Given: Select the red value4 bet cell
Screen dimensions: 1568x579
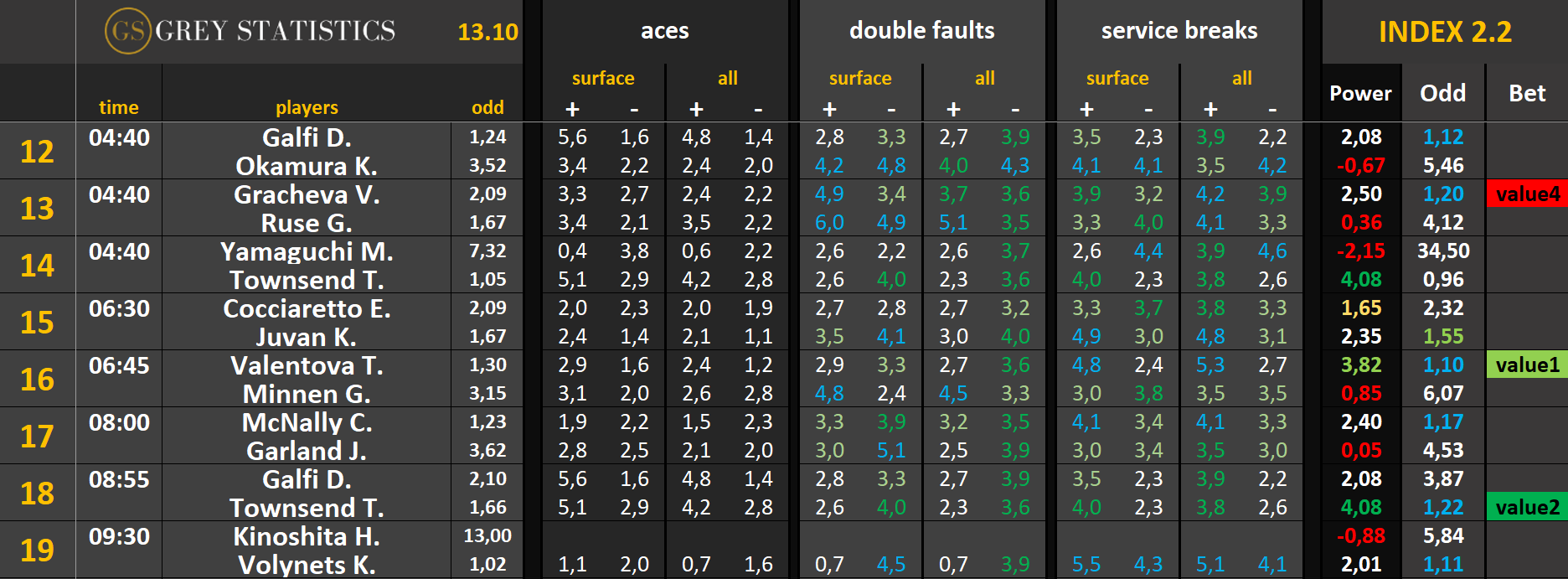Looking at the screenshot, I should [x=1527, y=194].
